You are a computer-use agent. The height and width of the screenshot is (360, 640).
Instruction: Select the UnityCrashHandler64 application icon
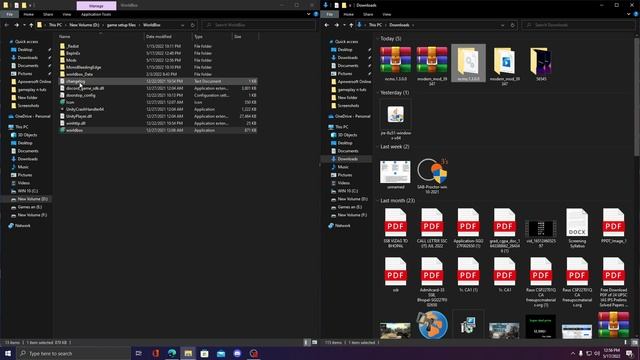pyautogui.click(x=62, y=109)
